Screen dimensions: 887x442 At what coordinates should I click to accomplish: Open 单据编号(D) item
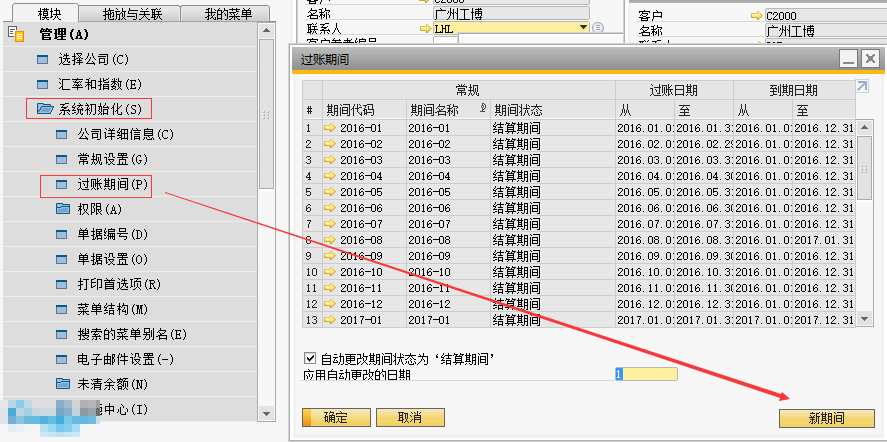(x=113, y=235)
